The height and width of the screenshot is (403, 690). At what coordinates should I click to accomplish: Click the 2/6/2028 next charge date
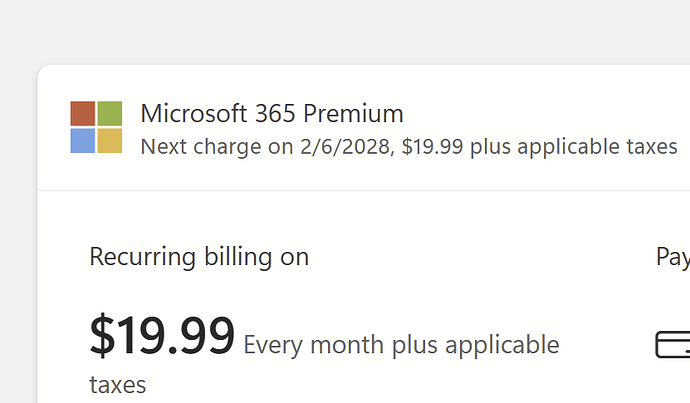tap(343, 147)
